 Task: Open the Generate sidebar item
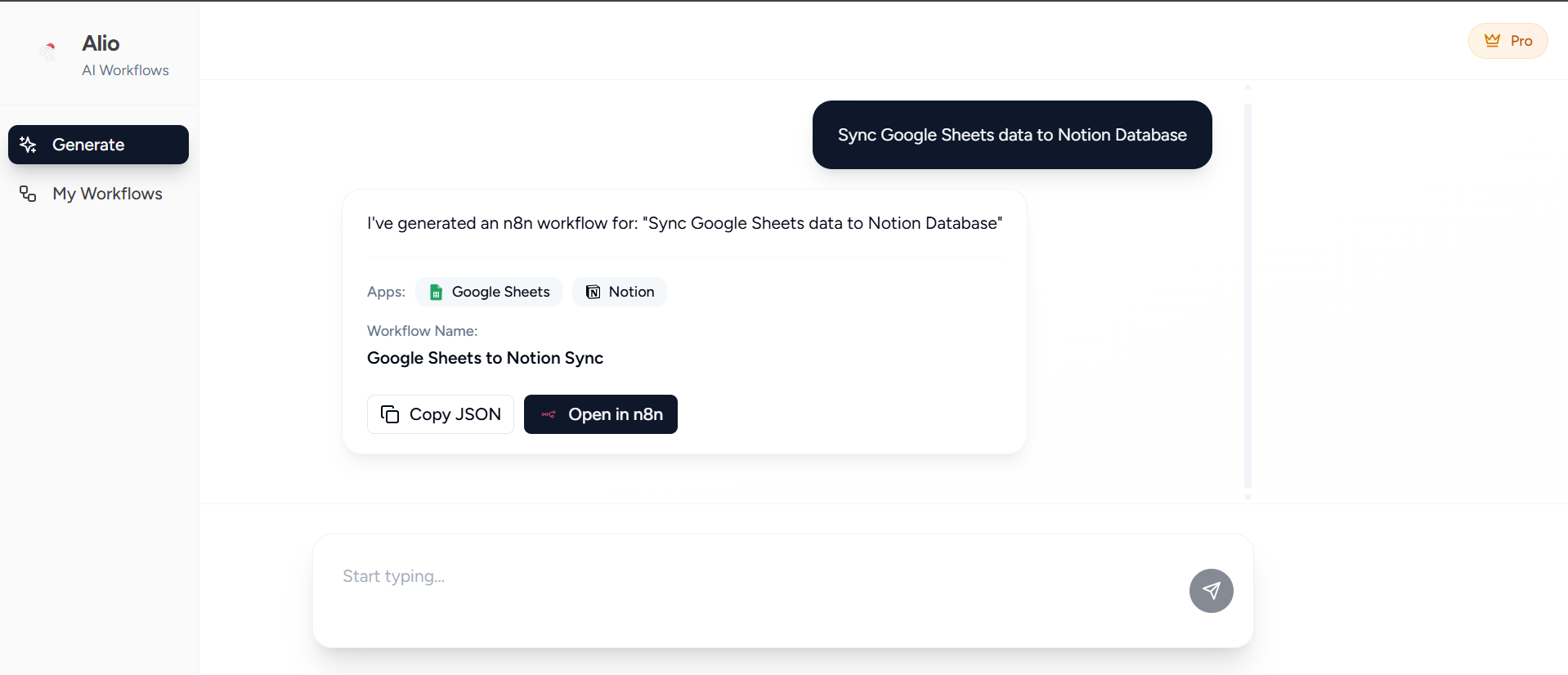[98, 145]
